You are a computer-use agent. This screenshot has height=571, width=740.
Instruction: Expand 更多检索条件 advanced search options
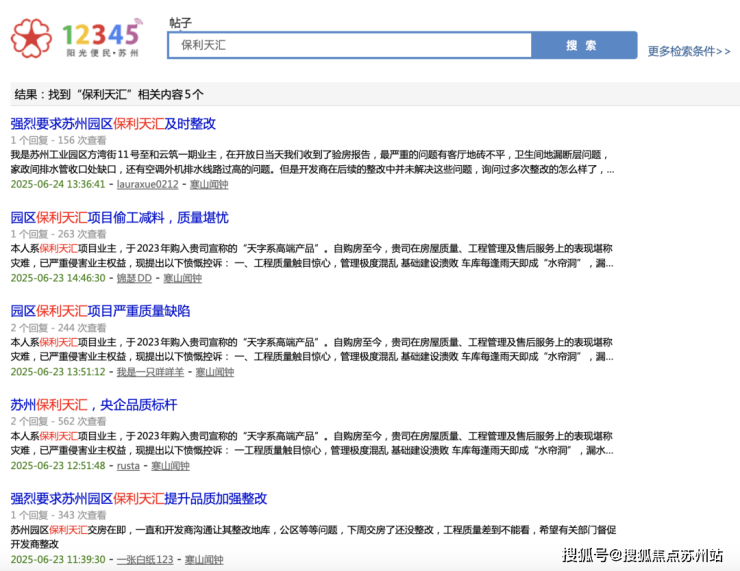[x=688, y=51]
